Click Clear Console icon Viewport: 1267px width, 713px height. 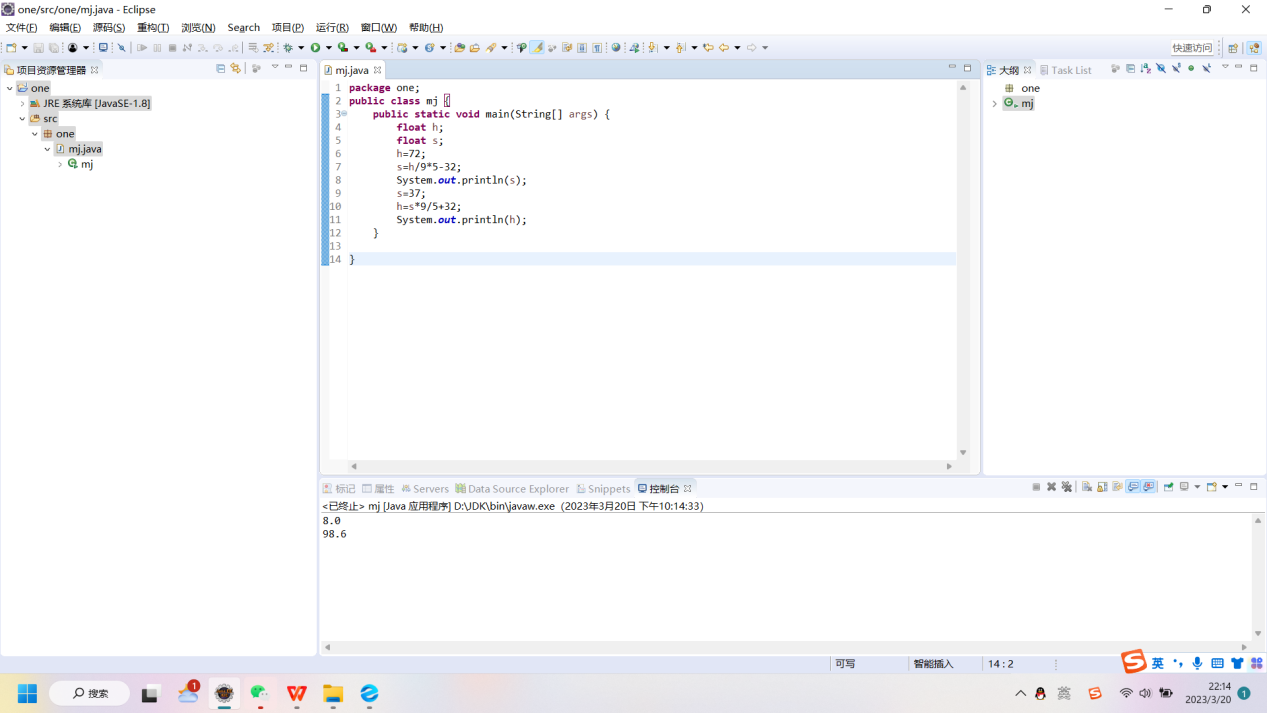(1087, 487)
